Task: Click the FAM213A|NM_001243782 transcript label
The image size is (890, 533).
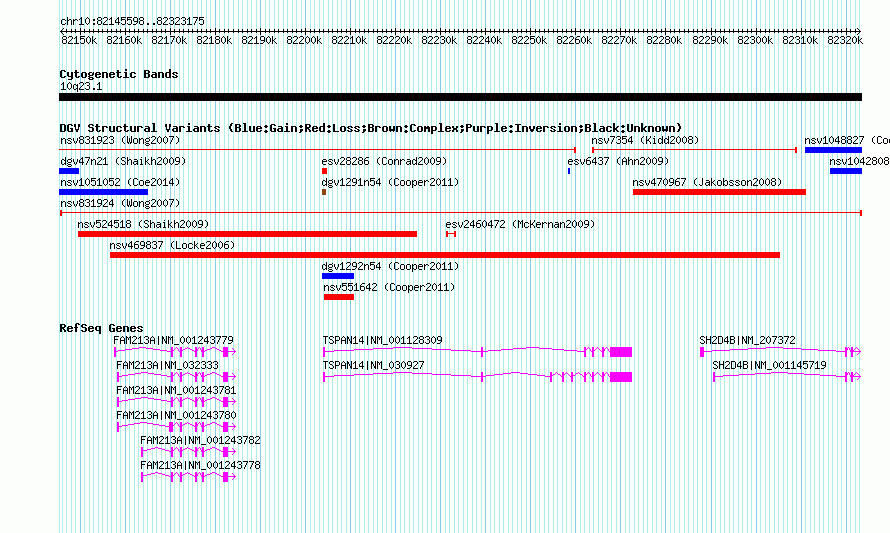Action: point(200,440)
